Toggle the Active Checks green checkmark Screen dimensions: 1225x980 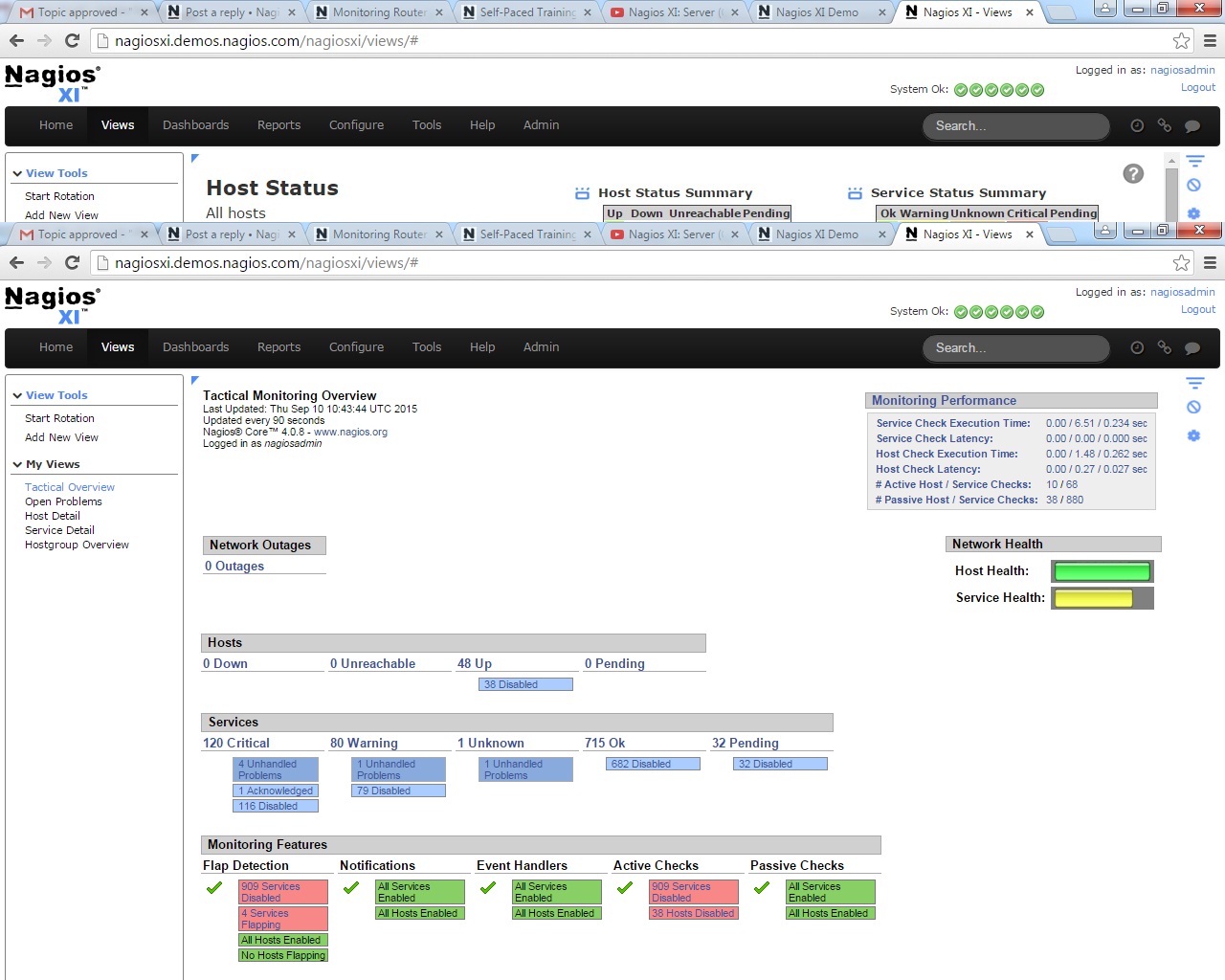625,888
